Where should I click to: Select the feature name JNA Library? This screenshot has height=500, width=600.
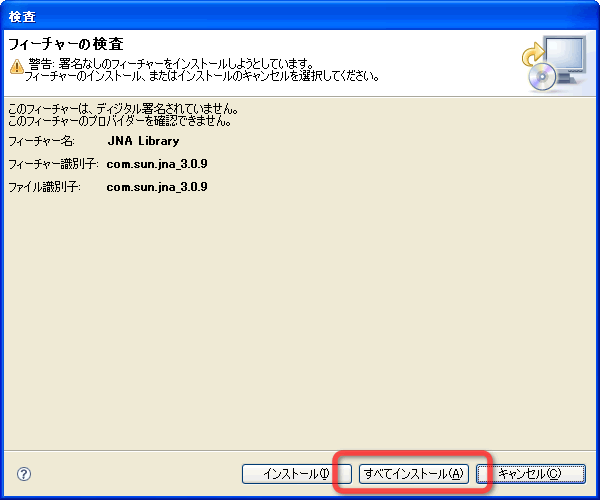[143, 141]
